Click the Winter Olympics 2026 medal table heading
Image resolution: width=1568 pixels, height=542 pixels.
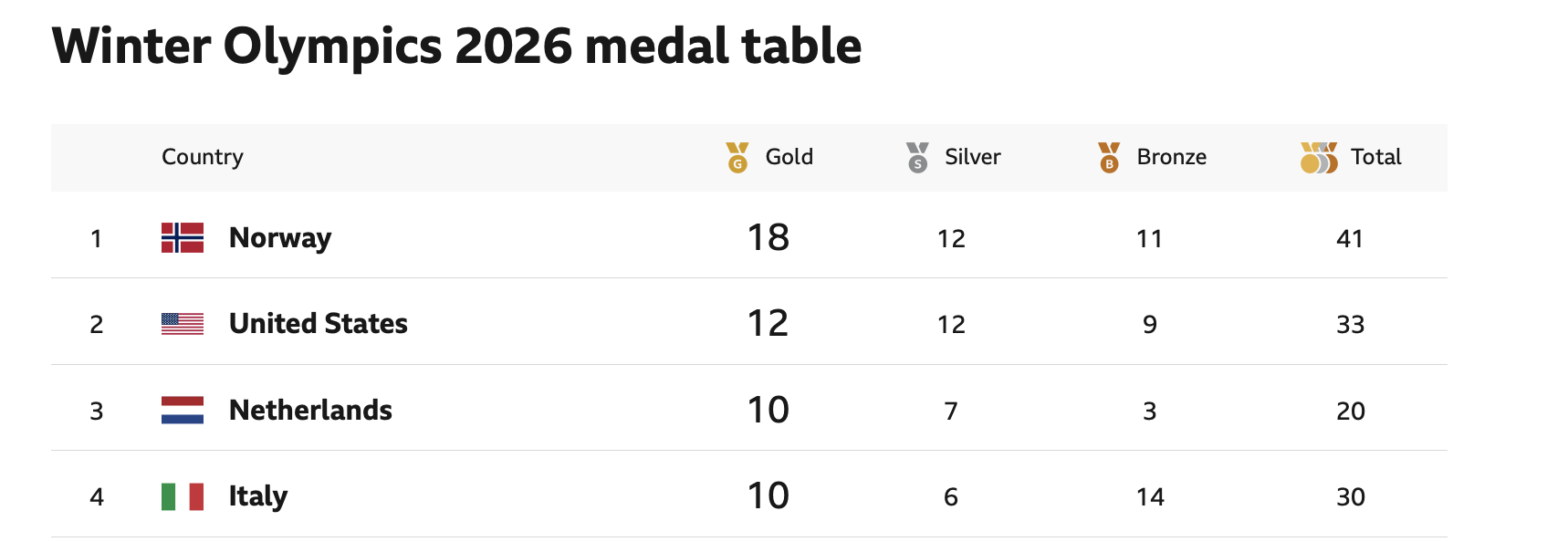tap(456, 47)
